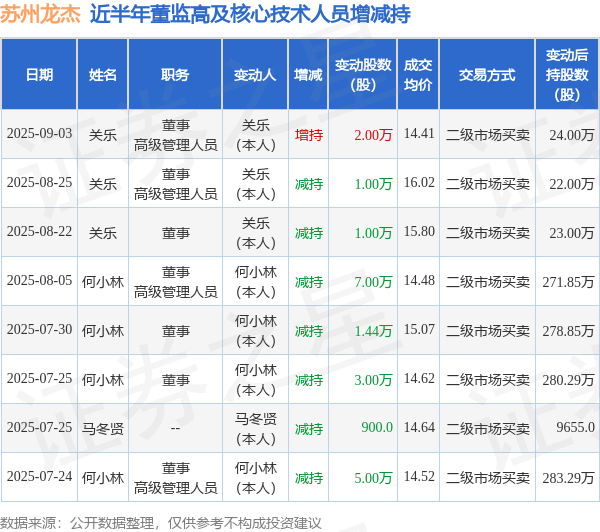
Task: Click the holdings value 280.29万
Action: point(568,380)
